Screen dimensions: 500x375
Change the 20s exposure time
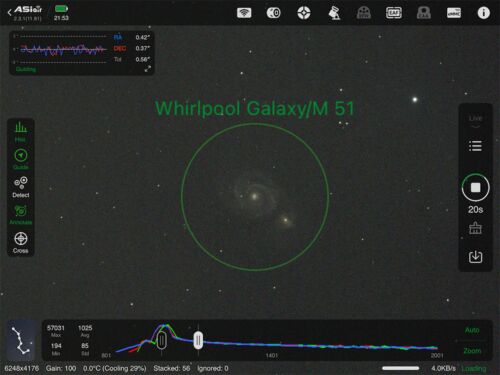(x=475, y=210)
